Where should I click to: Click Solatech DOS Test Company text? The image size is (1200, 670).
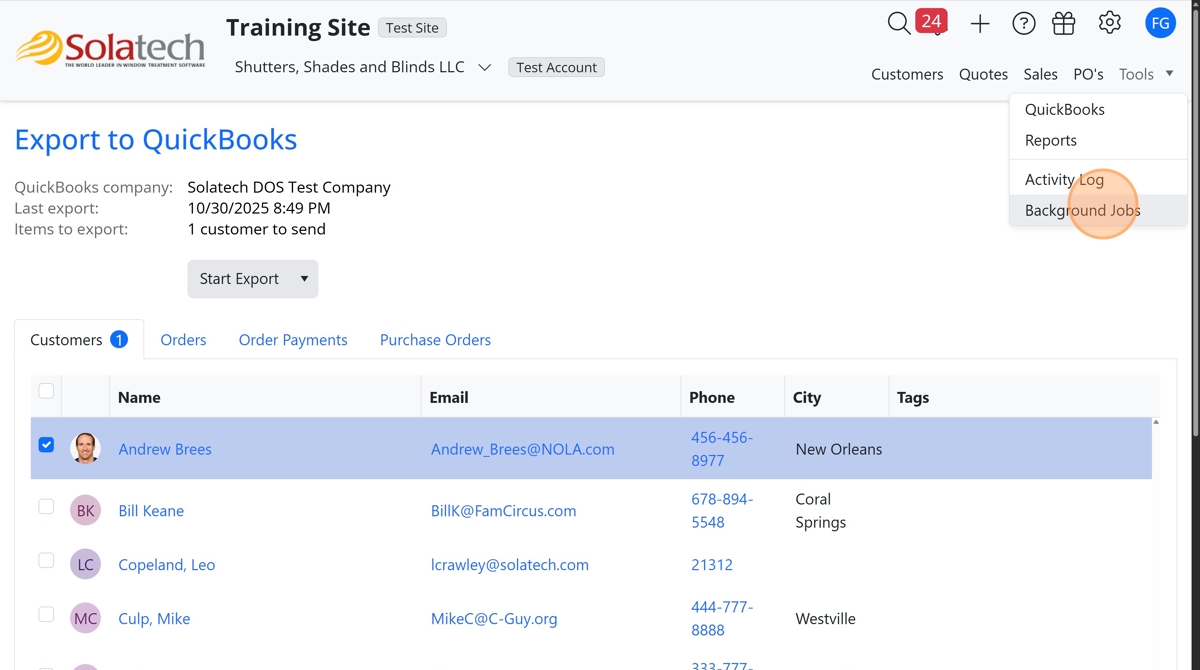[289, 187]
